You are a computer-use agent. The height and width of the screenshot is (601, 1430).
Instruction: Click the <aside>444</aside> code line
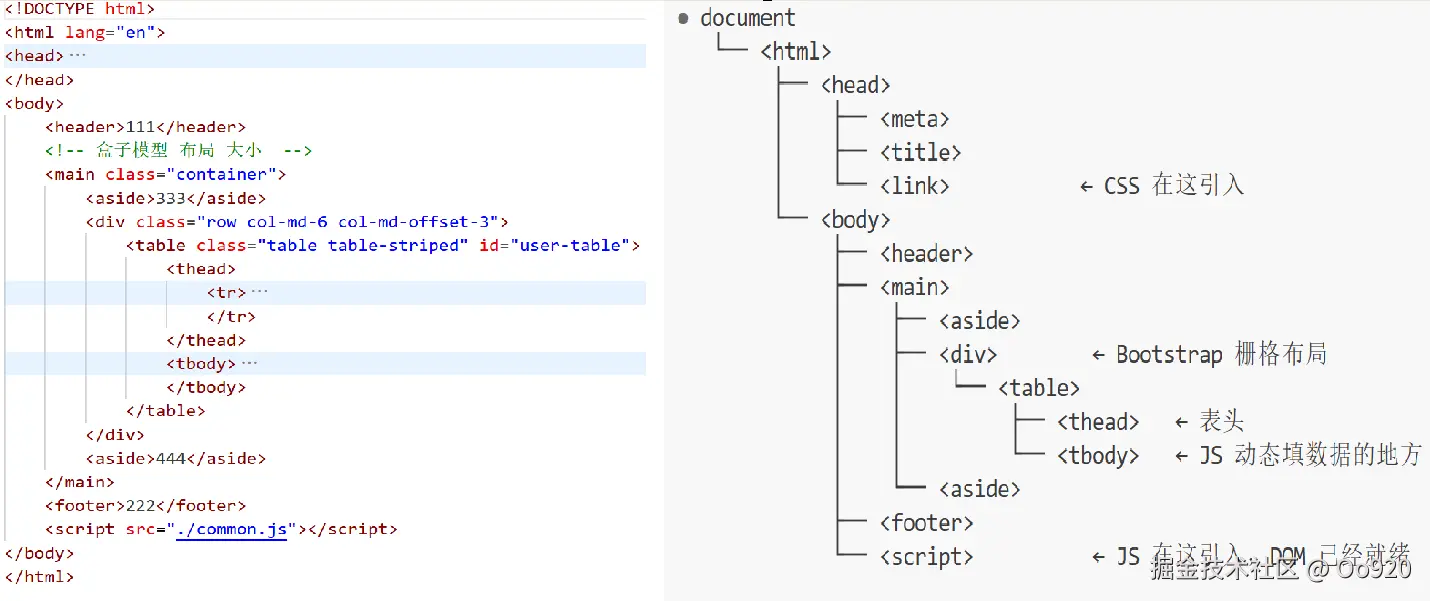[x=176, y=459]
